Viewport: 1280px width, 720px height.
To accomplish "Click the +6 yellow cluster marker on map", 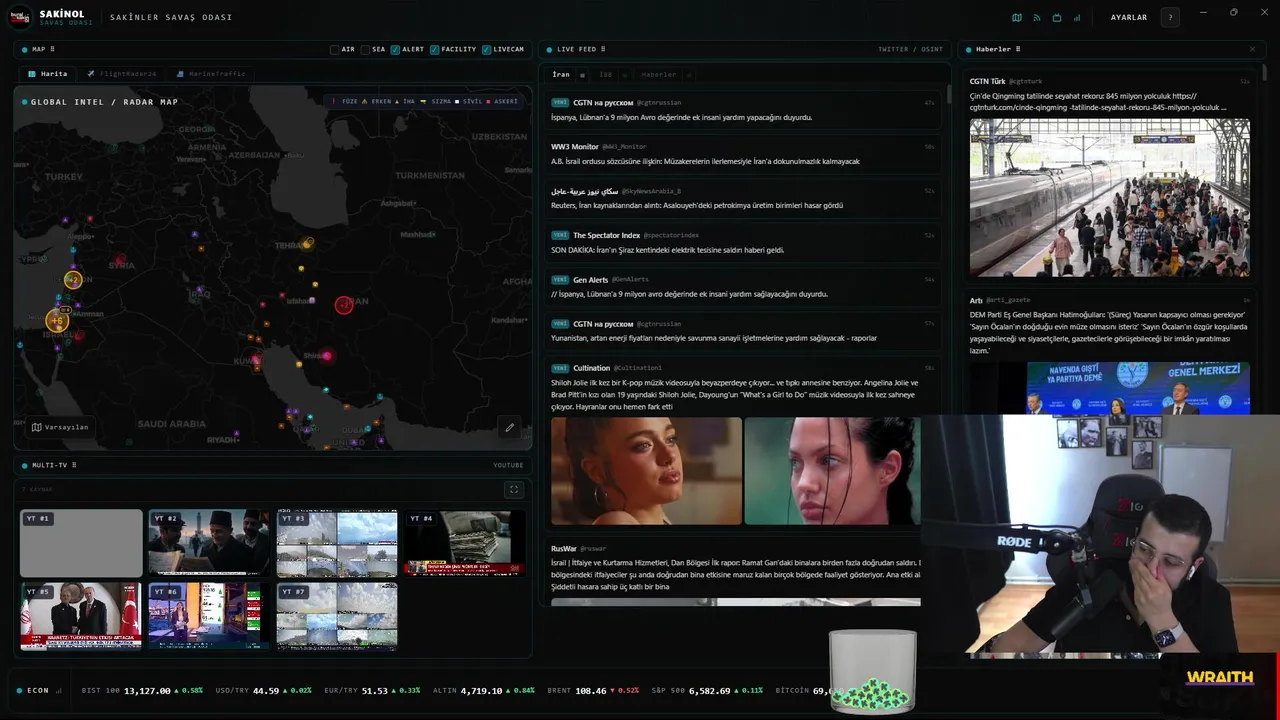I will click(x=57, y=321).
